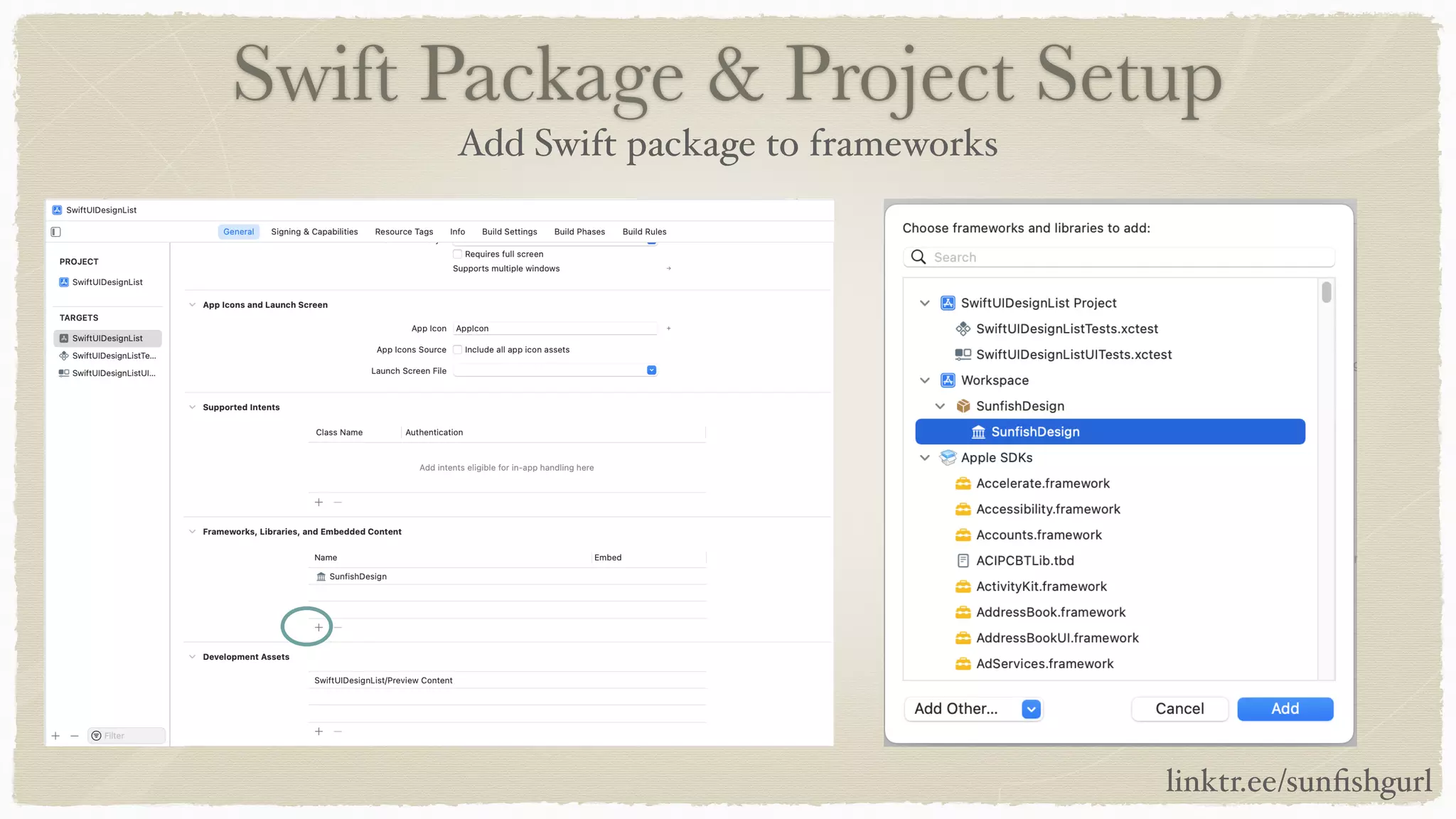Screen dimensions: 1456x819
Task: Add a new target with plus icon
Action: (55, 736)
